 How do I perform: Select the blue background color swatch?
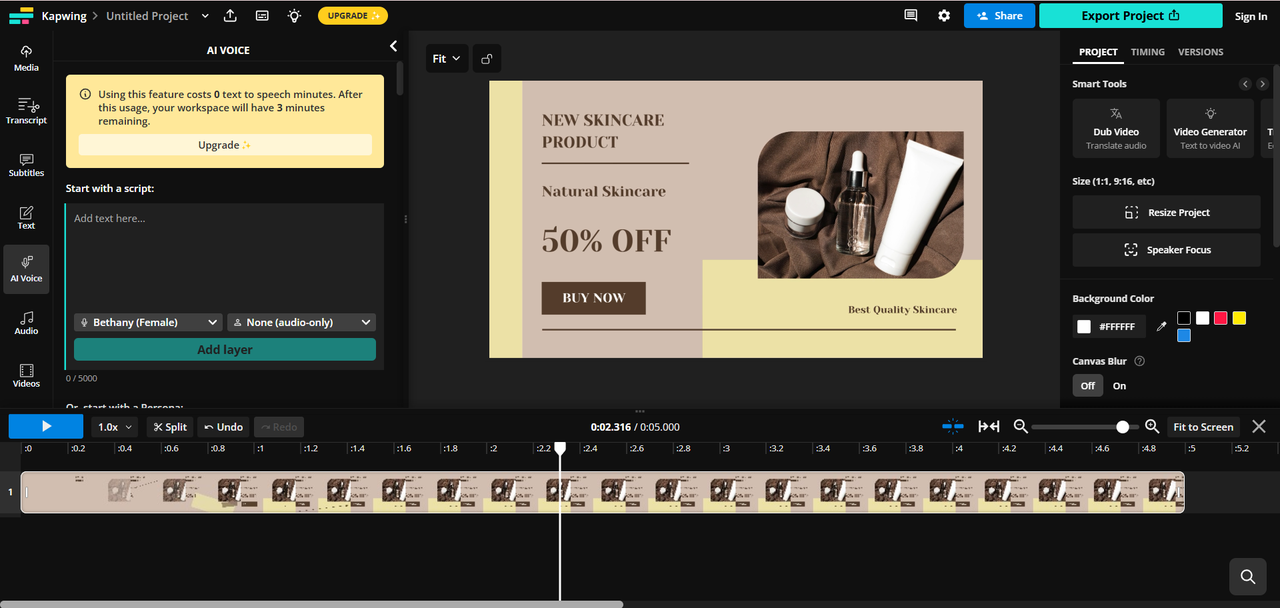point(1184,336)
